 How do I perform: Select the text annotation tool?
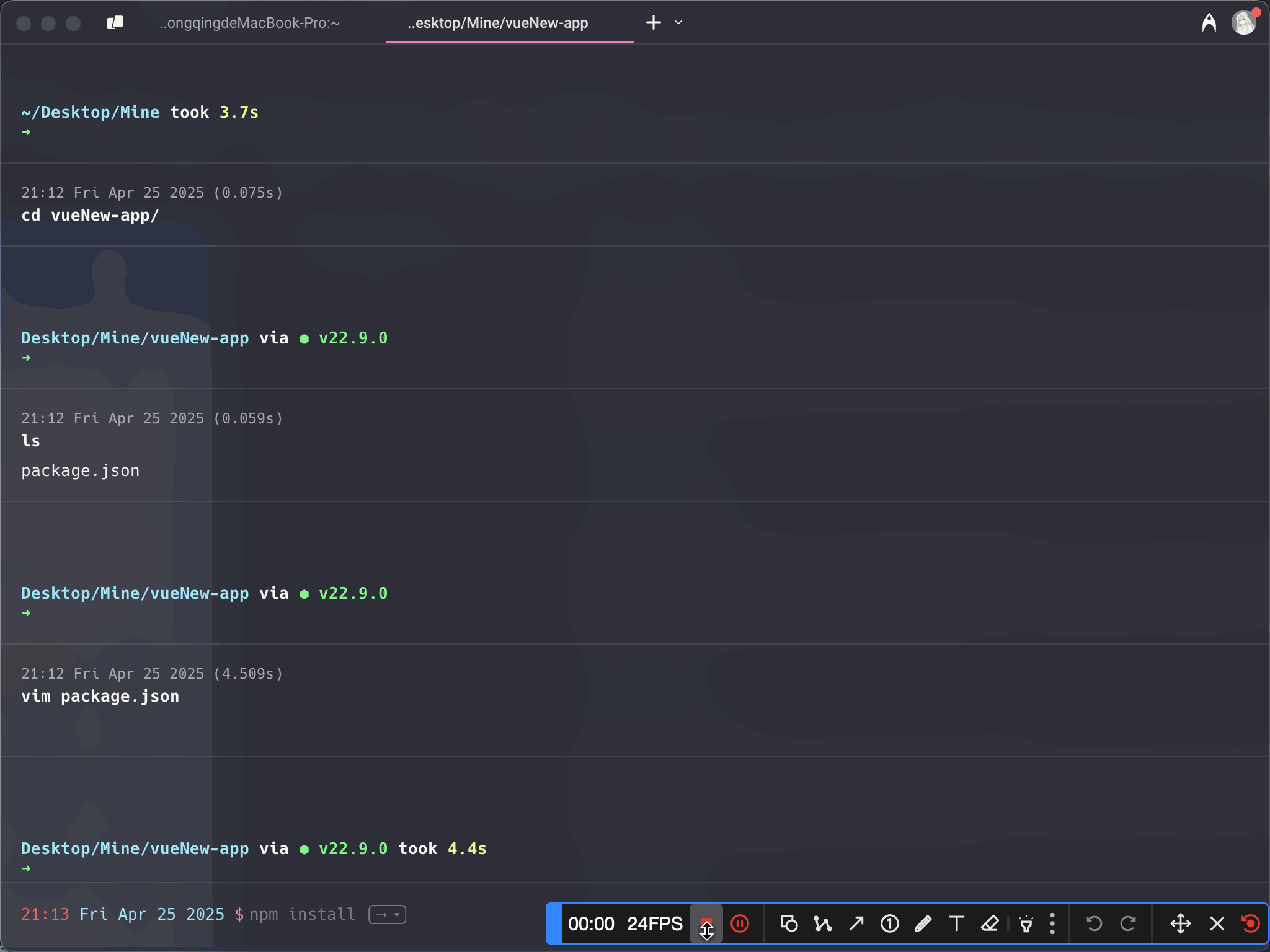click(956, 923)
